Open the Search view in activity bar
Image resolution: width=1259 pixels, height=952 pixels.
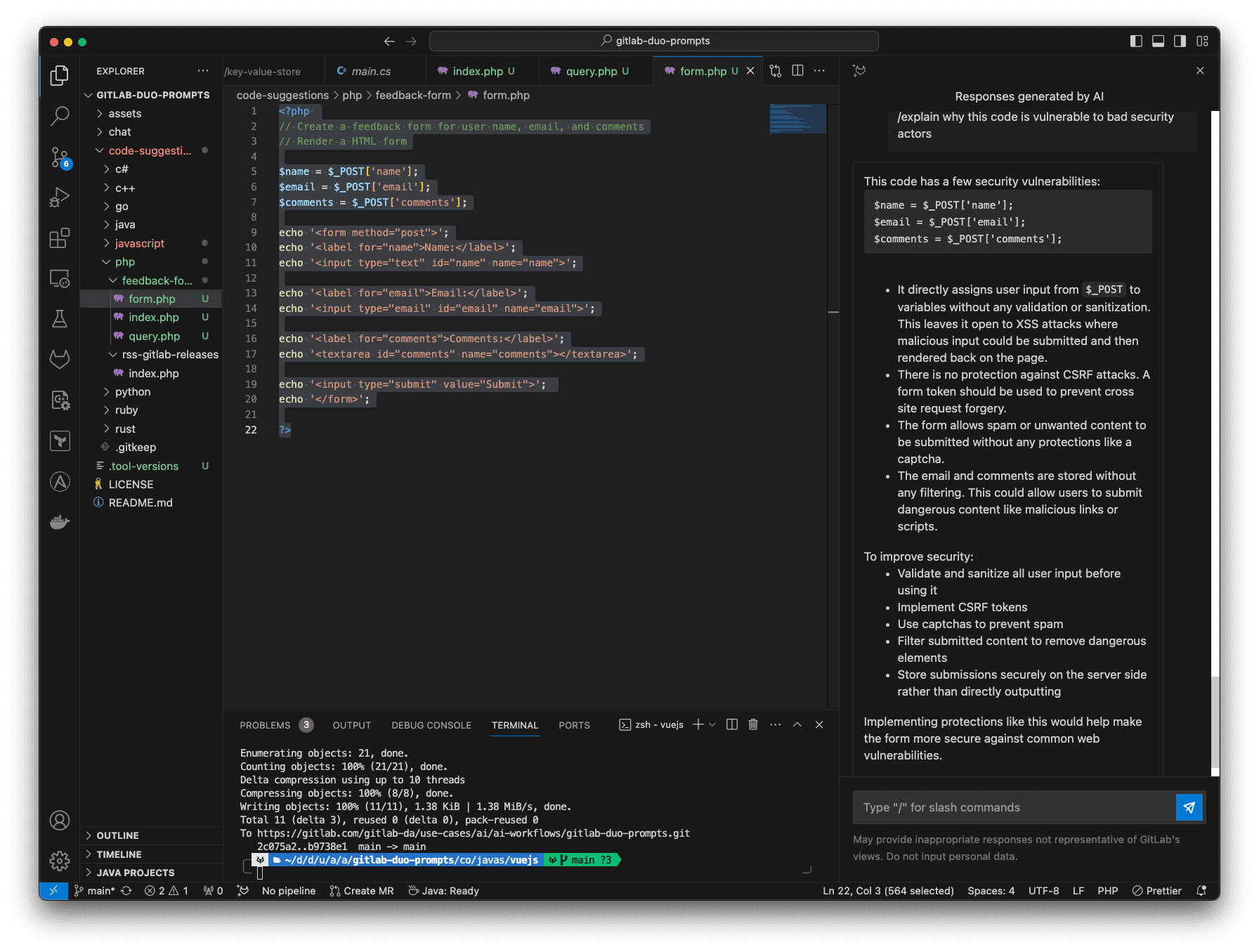(x=60, y=115)
